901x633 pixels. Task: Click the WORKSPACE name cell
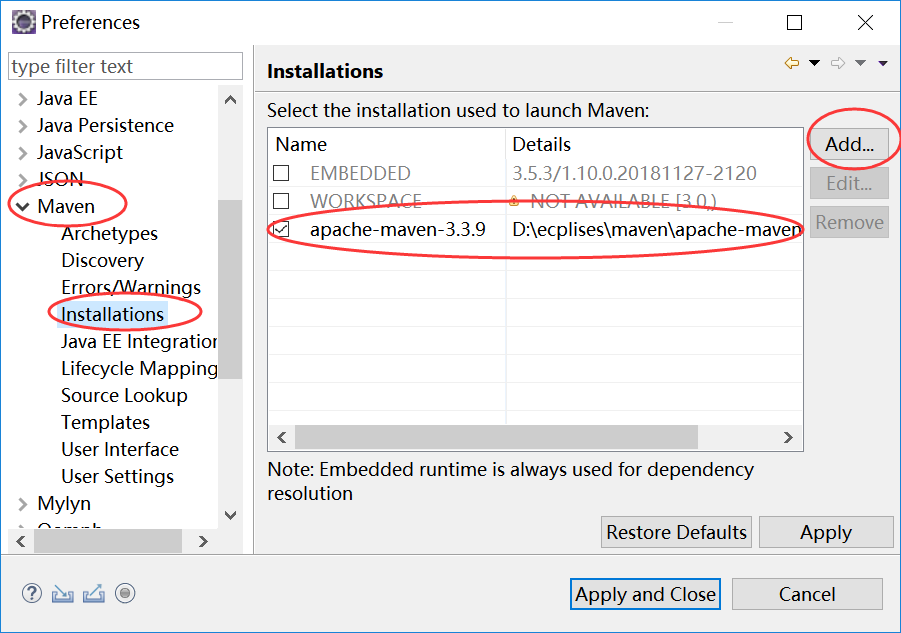[x=366, y=202]
